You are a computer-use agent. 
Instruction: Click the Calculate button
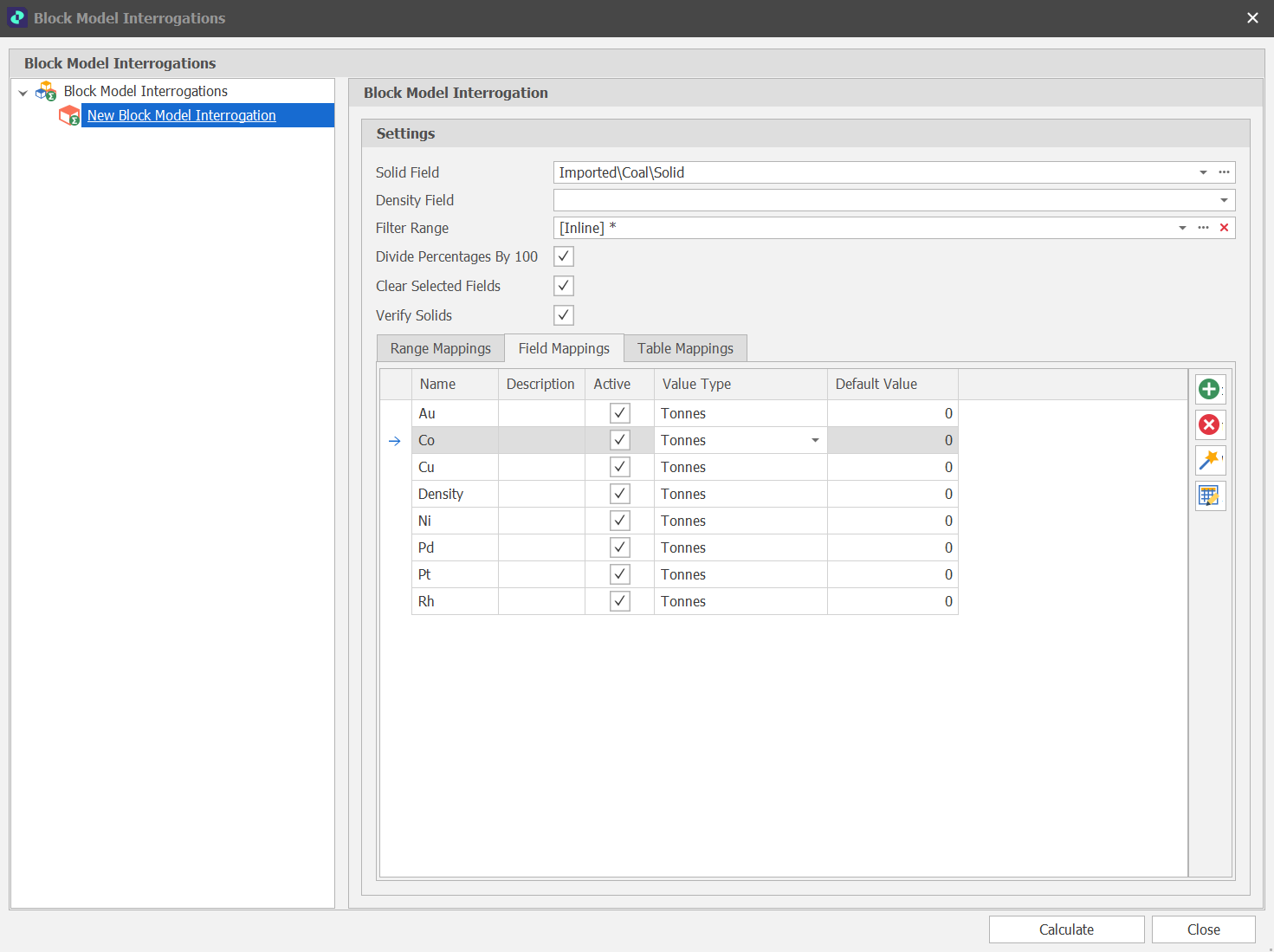[x=1066, y=929]
